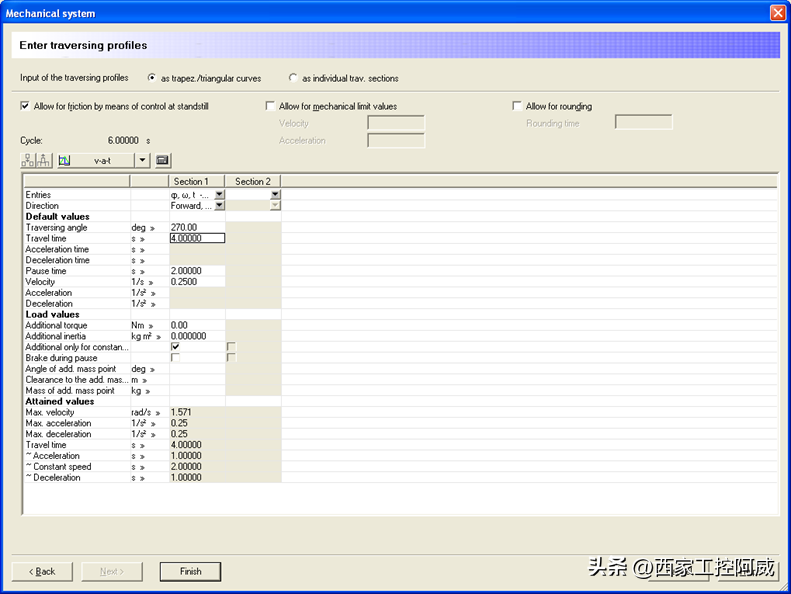Select the as individual trav. sections option

(x=293, y=77)
